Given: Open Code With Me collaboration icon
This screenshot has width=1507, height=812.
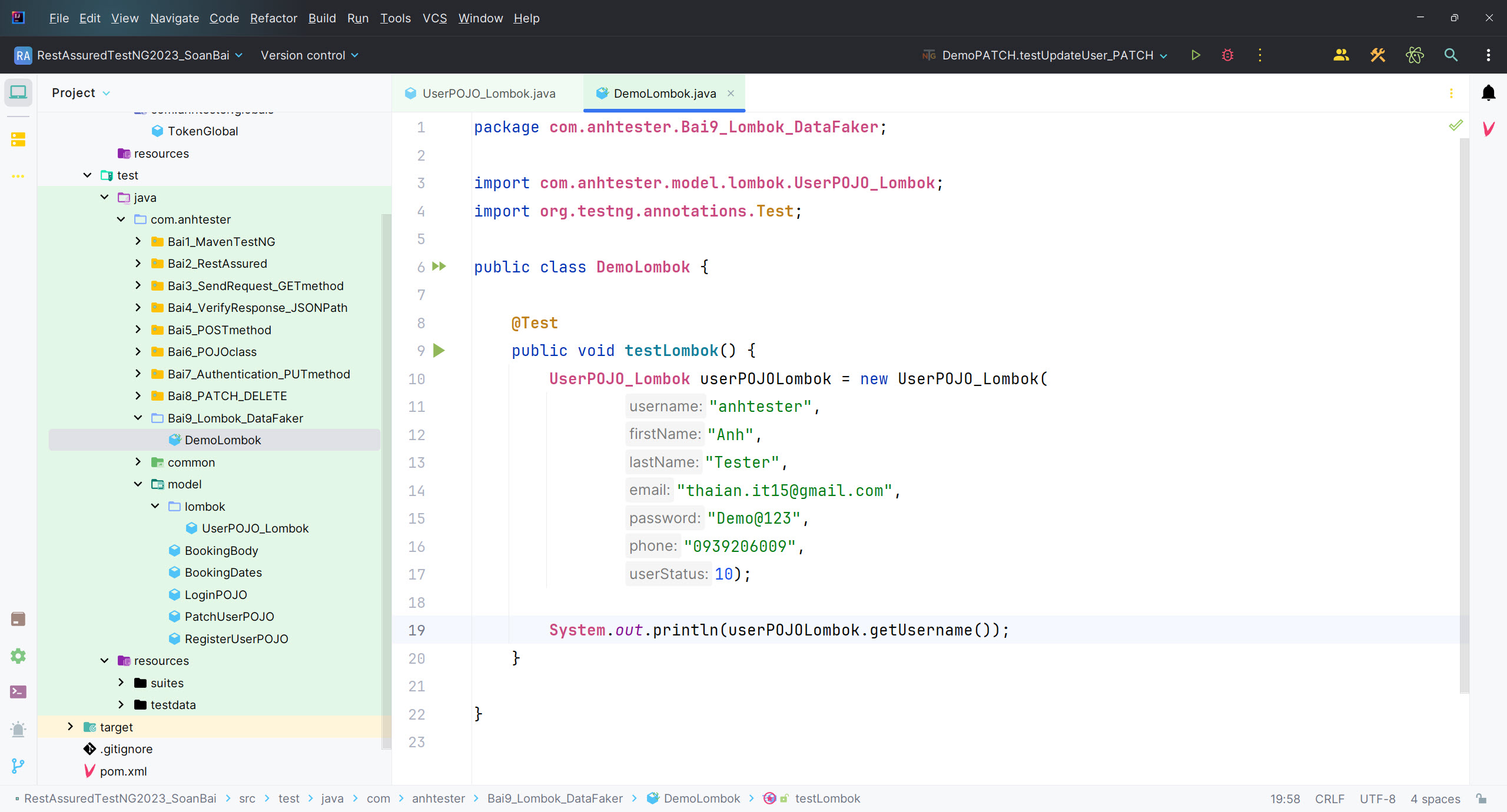Looking at the screenshot, I should point(1341,55).
